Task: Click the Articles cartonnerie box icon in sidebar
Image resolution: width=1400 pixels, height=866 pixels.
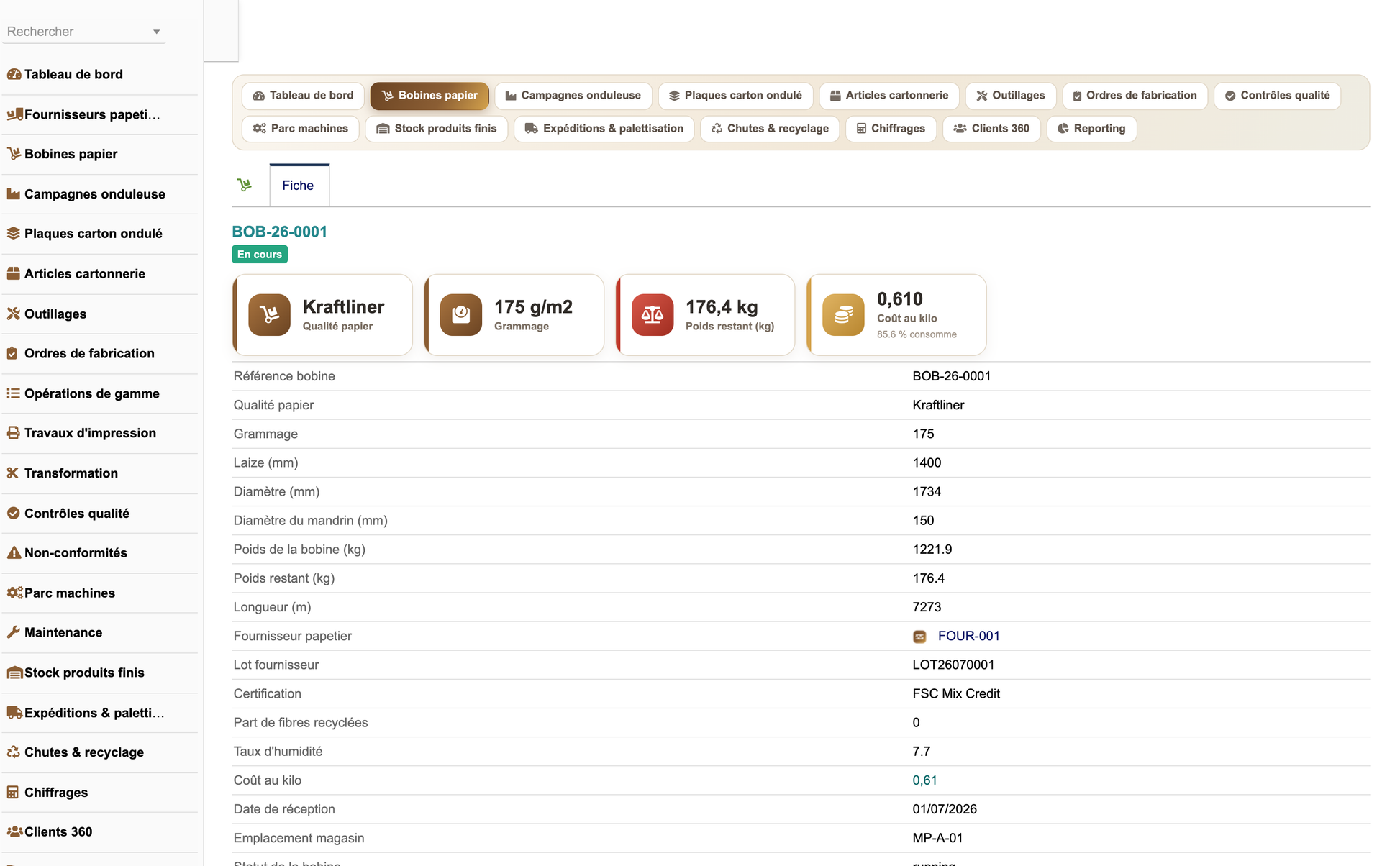Action: 14,274
